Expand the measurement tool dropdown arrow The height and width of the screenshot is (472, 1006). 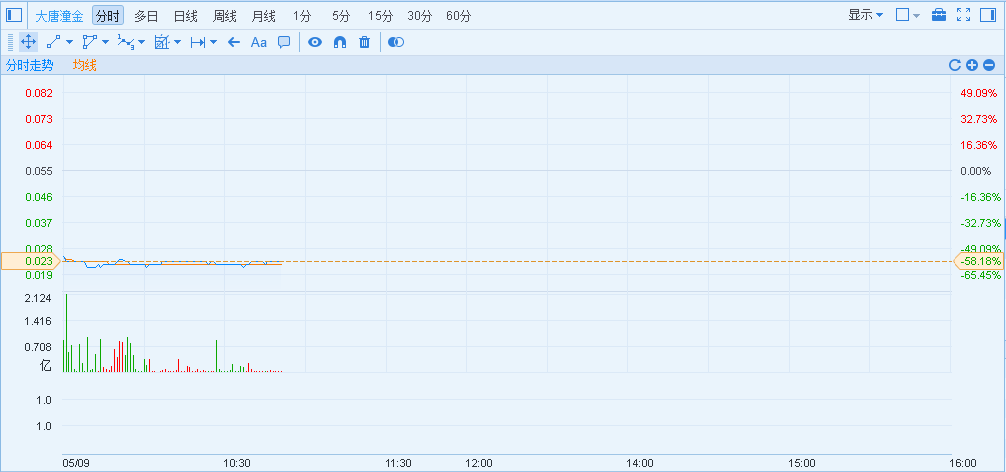pyautogui.click(x=178, y=42)
